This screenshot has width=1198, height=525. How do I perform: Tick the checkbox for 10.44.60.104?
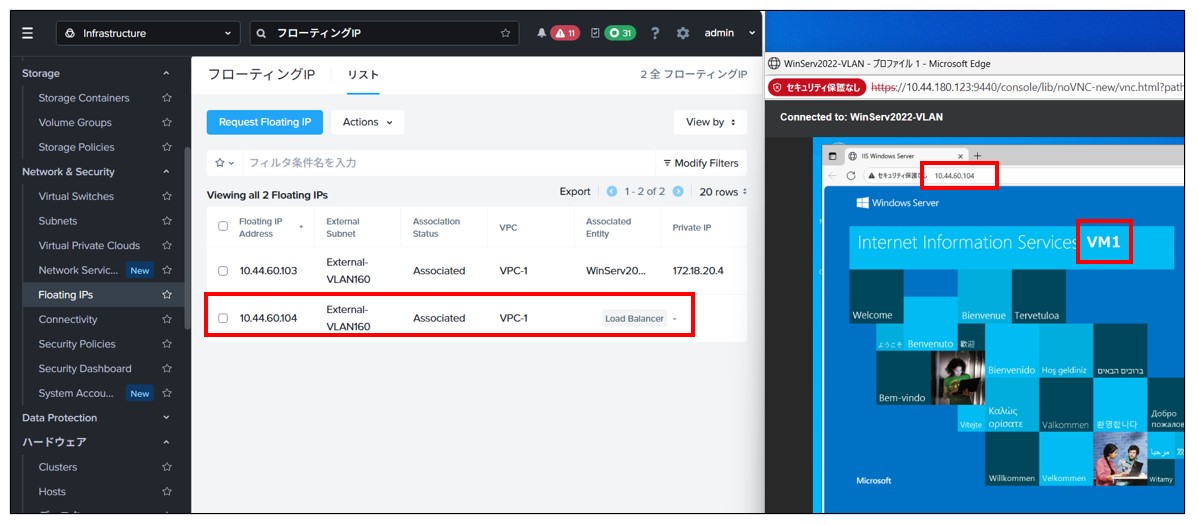[223, 318]
